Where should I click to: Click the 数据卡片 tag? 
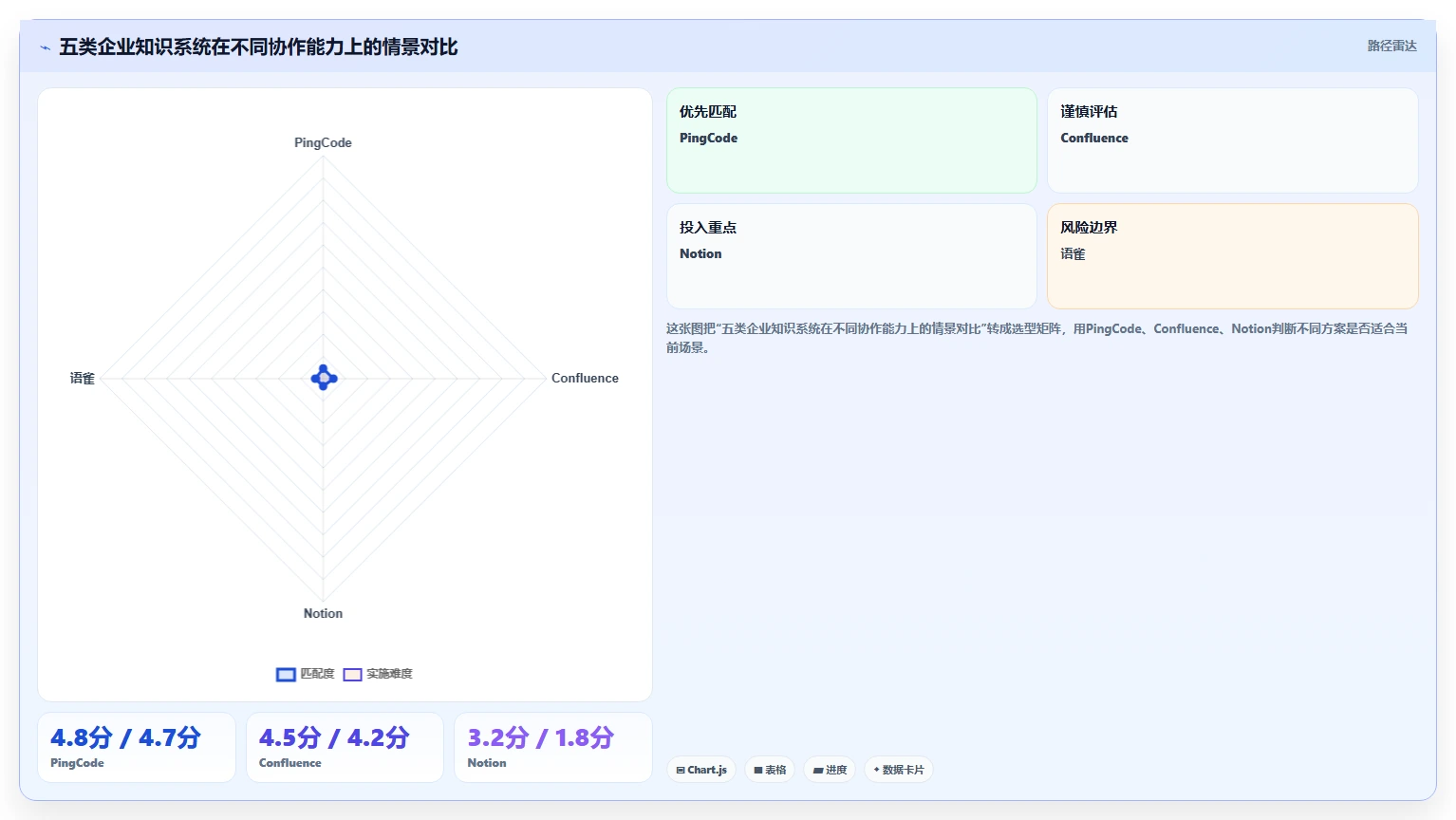(x=898, y=770)
